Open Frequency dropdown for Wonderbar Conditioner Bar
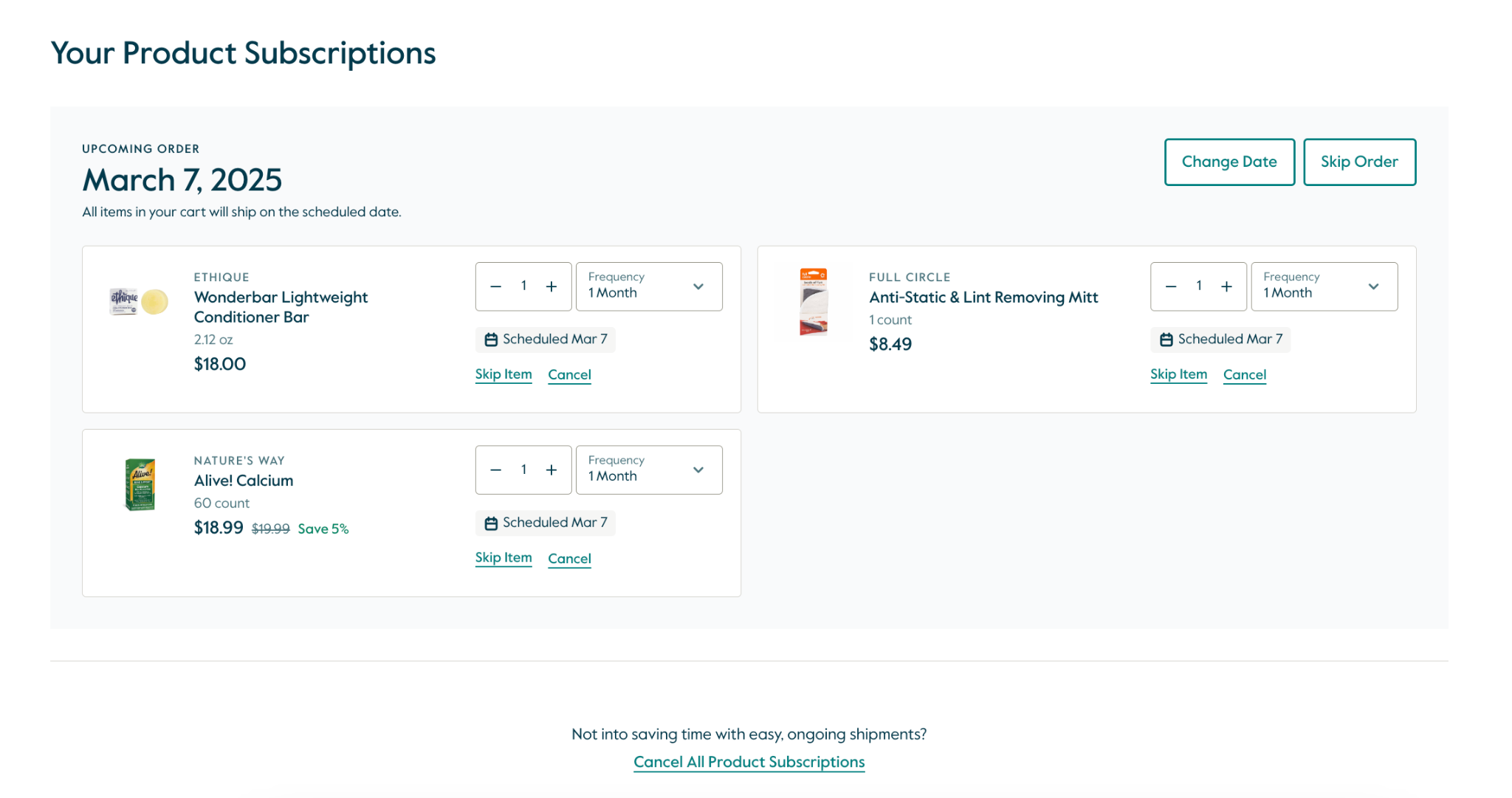The height and width of the screenshot is (798, 1512). click(649, 286)
